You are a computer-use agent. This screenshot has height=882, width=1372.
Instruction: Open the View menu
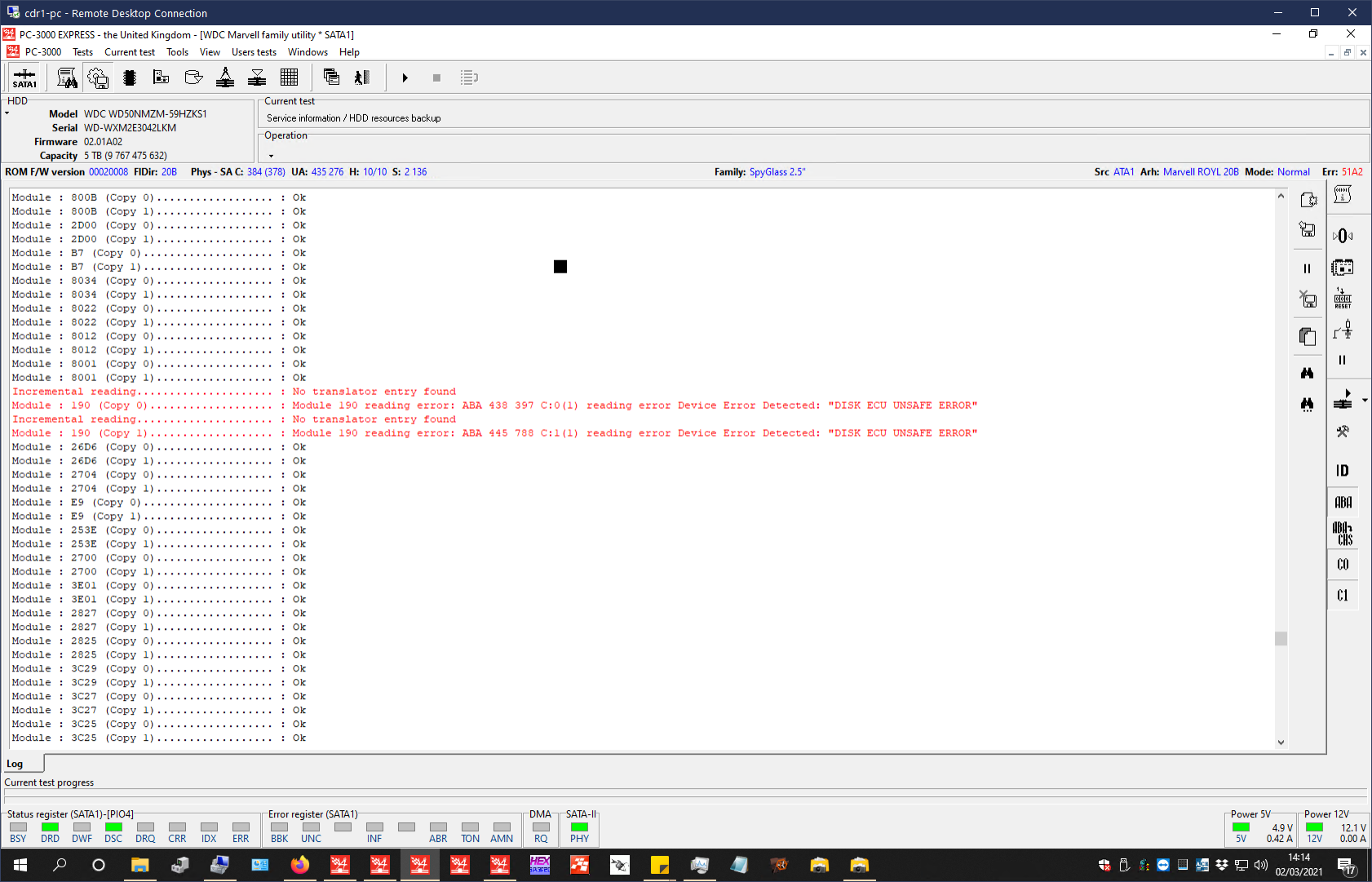(x=210, y=52)
